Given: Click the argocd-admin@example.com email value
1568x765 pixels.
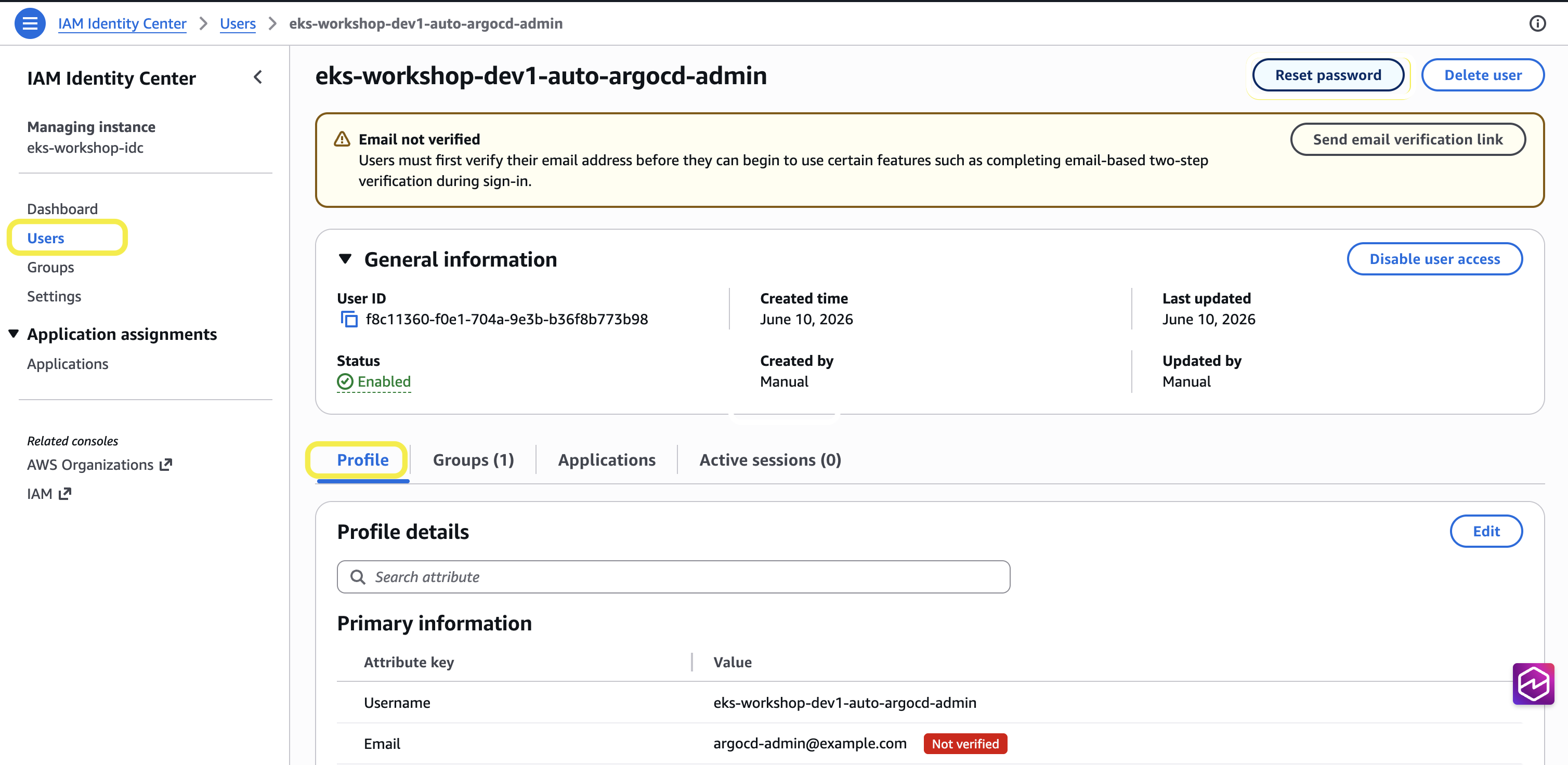Looking at the screenshot, I should click(x=809, y=744).
